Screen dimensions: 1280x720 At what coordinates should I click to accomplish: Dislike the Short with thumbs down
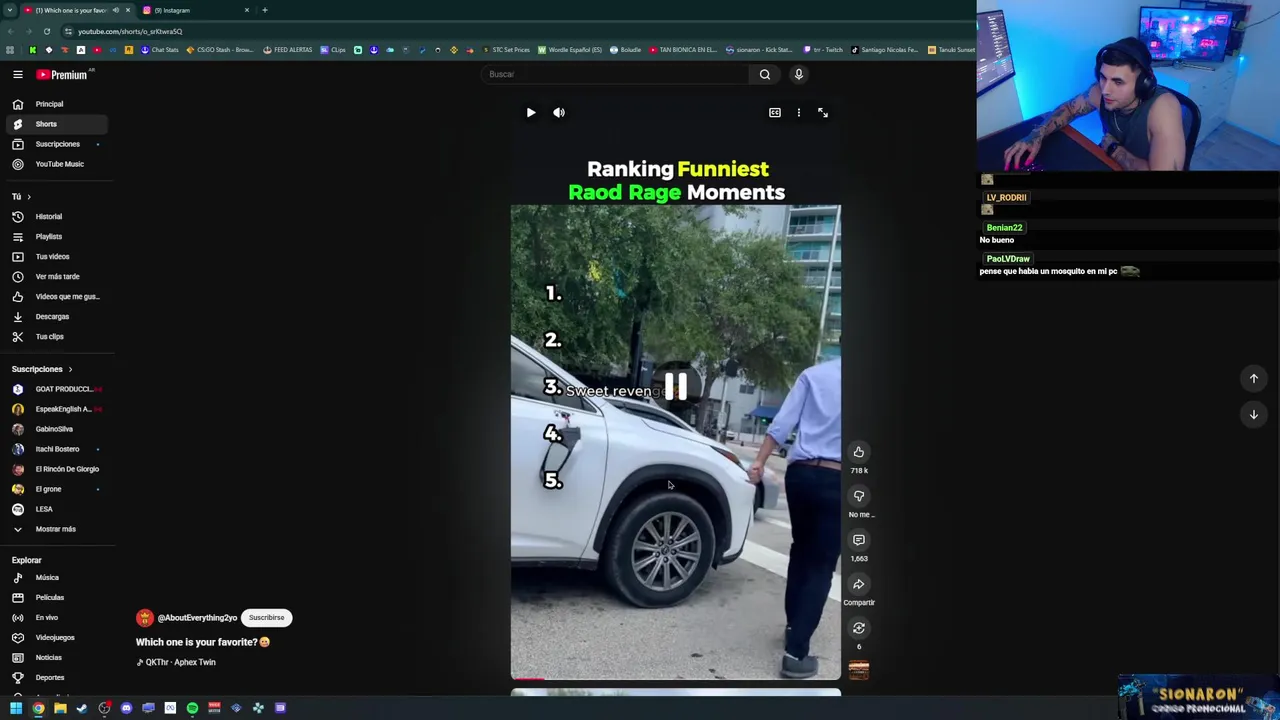(858, 496)
